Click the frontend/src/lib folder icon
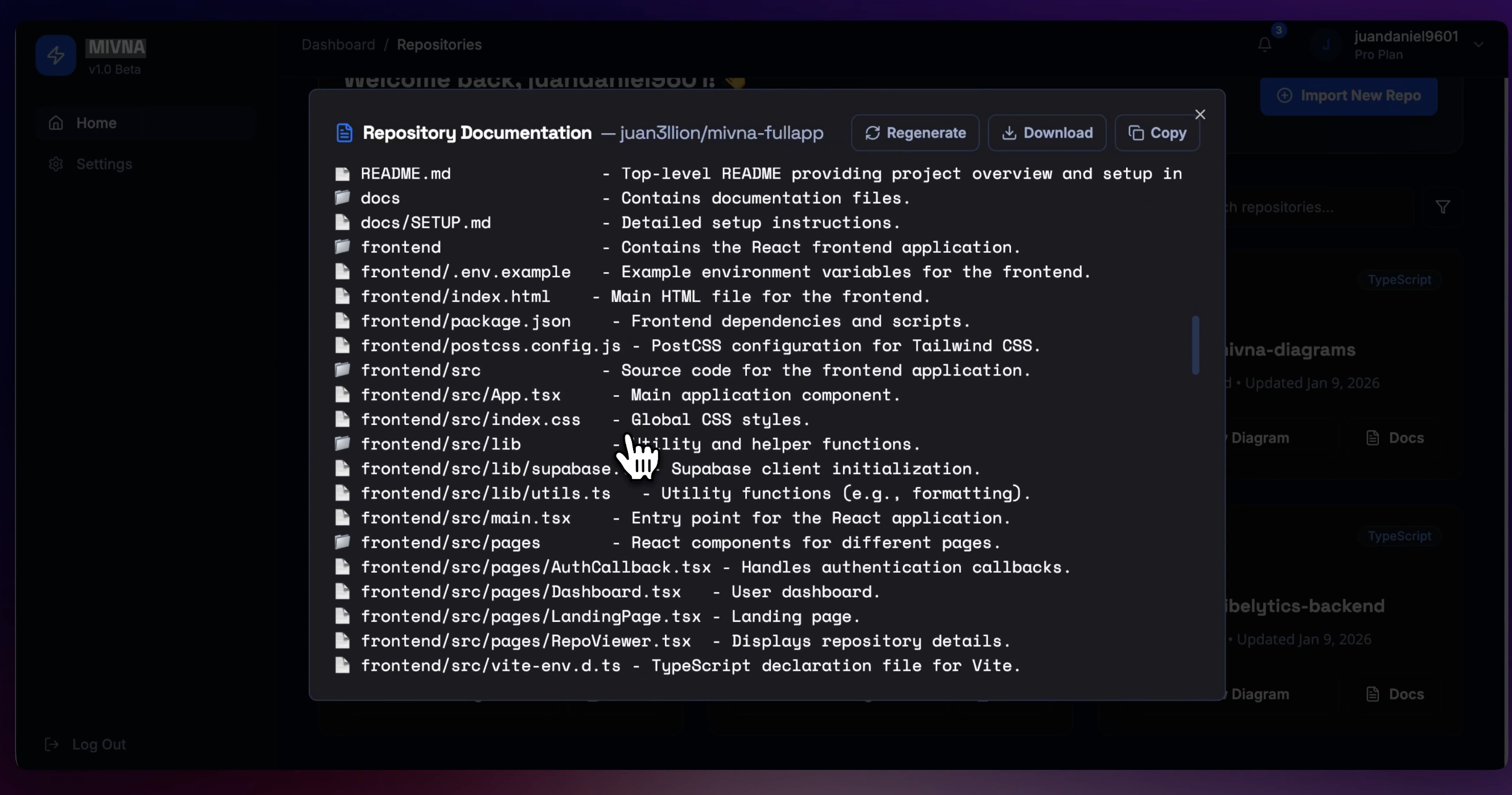The height and width of the screenshot is (795, 1512). pyautogui.click(x=343, y=443)
